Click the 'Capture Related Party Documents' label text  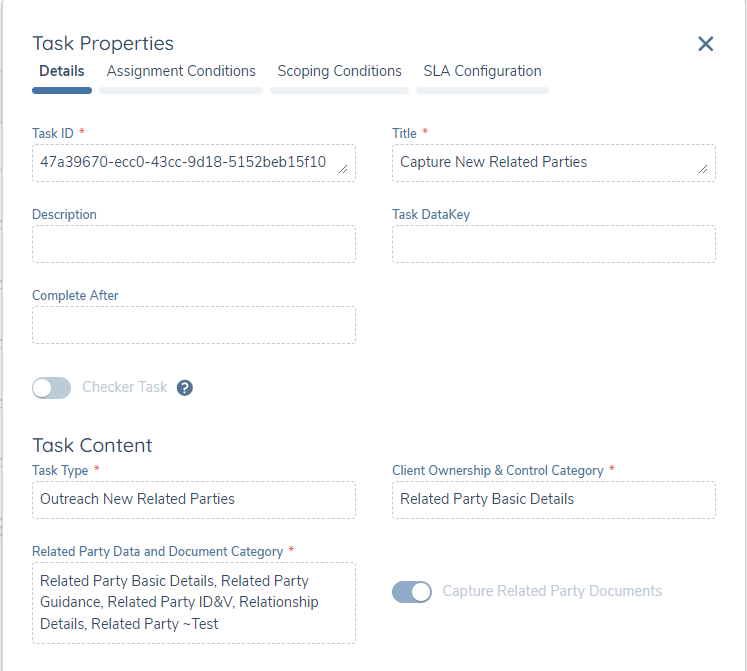pos(552,591)
